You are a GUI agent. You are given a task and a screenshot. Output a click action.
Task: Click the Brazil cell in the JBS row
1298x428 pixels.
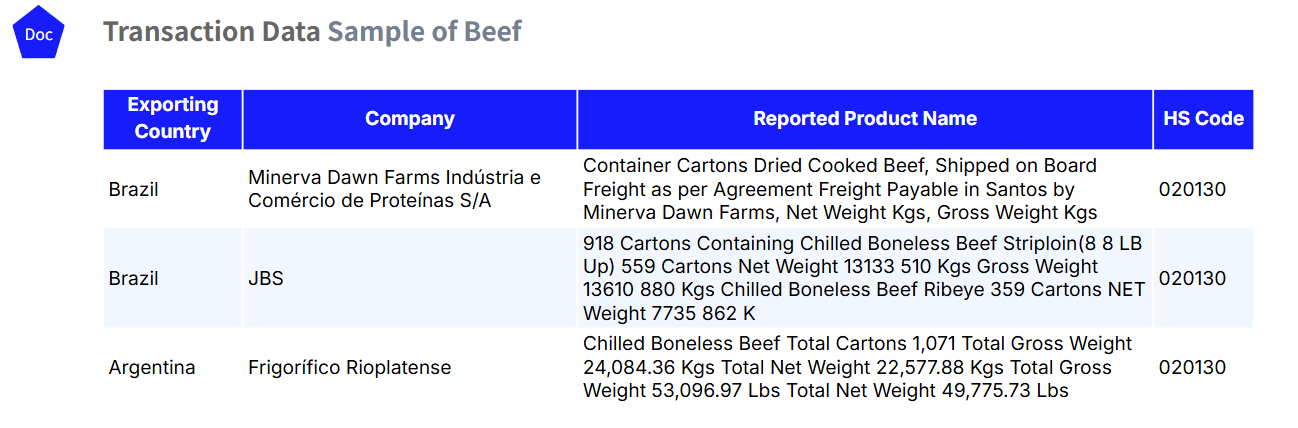[x=134, y=278]
